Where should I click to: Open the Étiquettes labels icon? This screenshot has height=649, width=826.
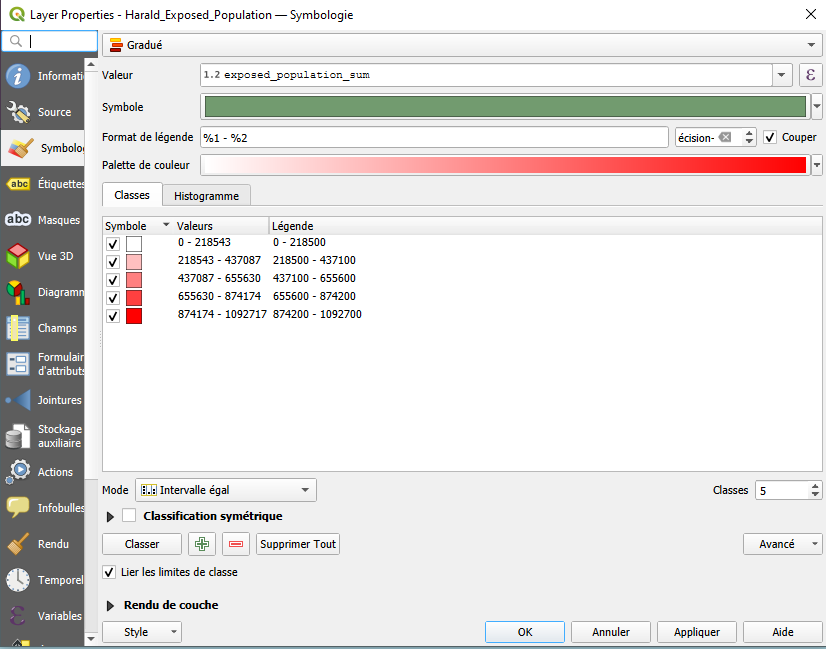coord(18,184)
